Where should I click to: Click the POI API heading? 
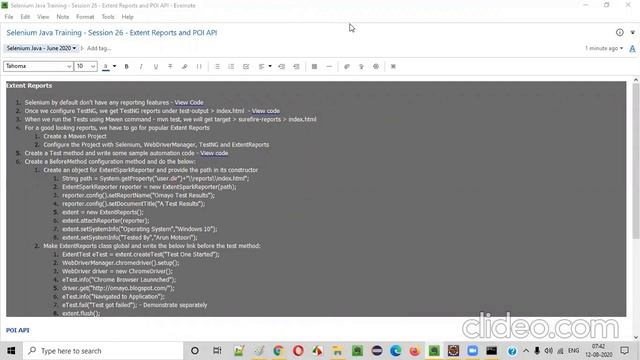point(18,330)
